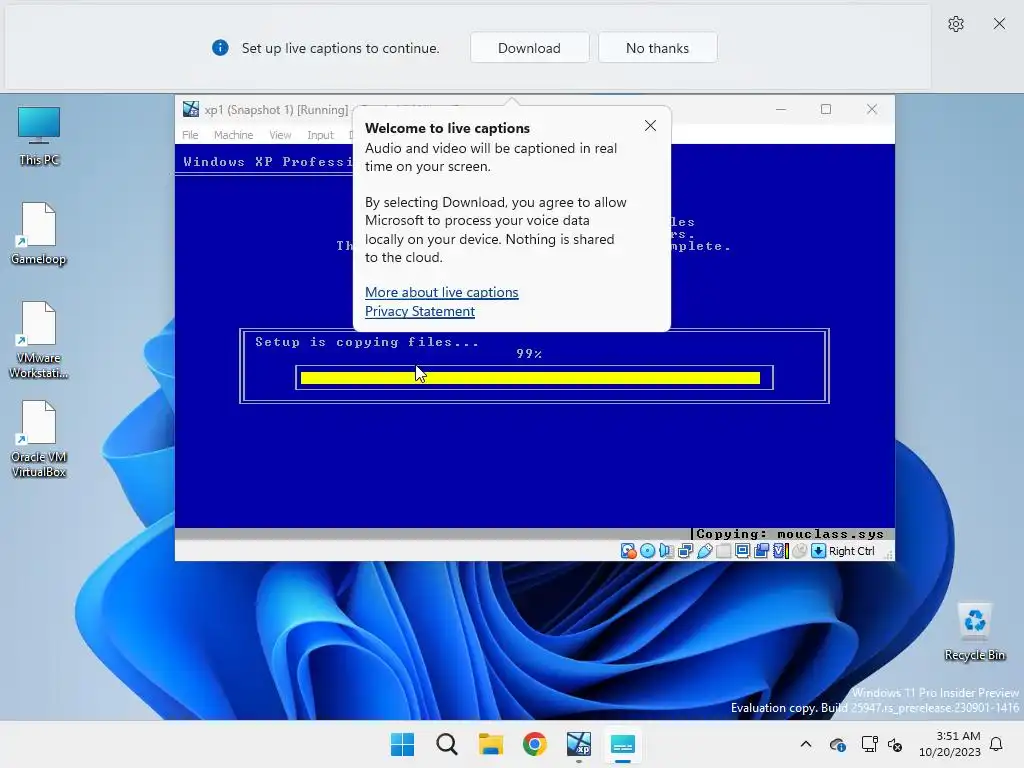The height and width of the screenshot is (768, 1024).
Task: Maximize the xp1 VirtualBox window
Action: (x=826, y=109)
